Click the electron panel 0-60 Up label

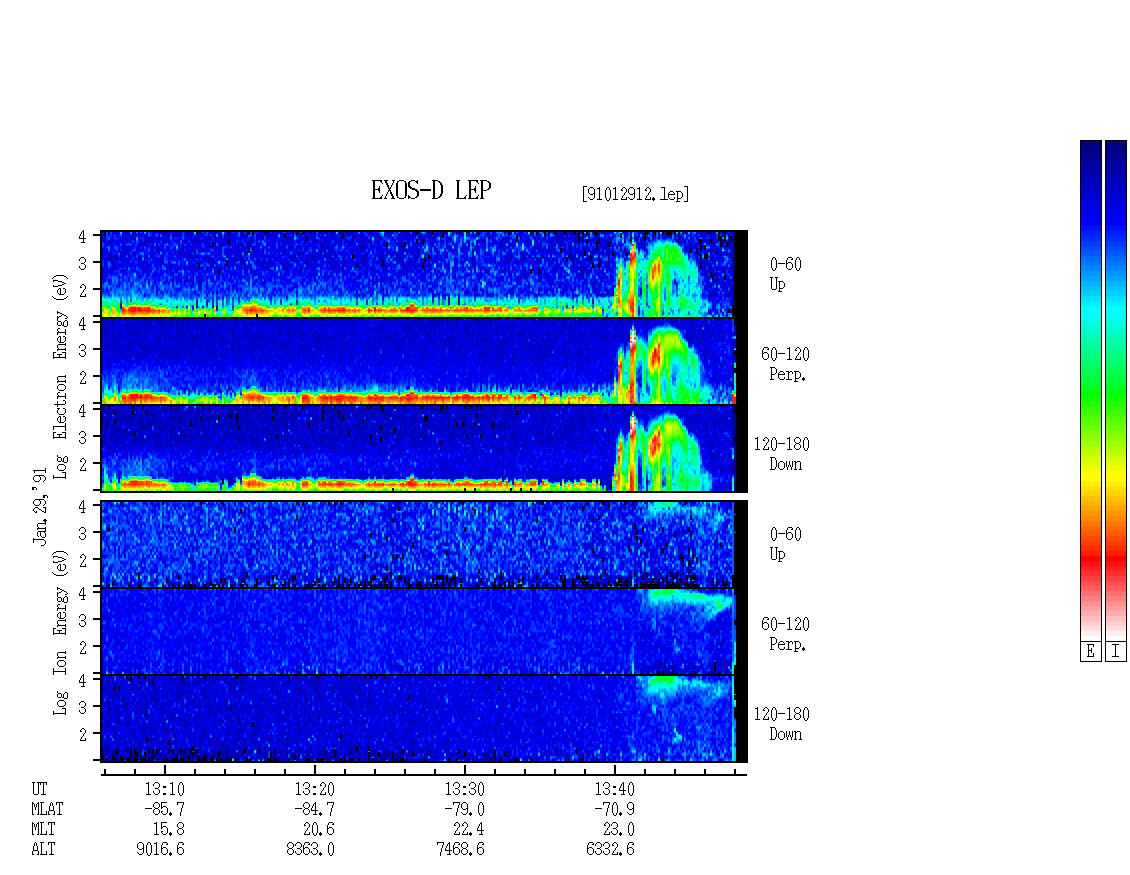(x=786, y=274)
